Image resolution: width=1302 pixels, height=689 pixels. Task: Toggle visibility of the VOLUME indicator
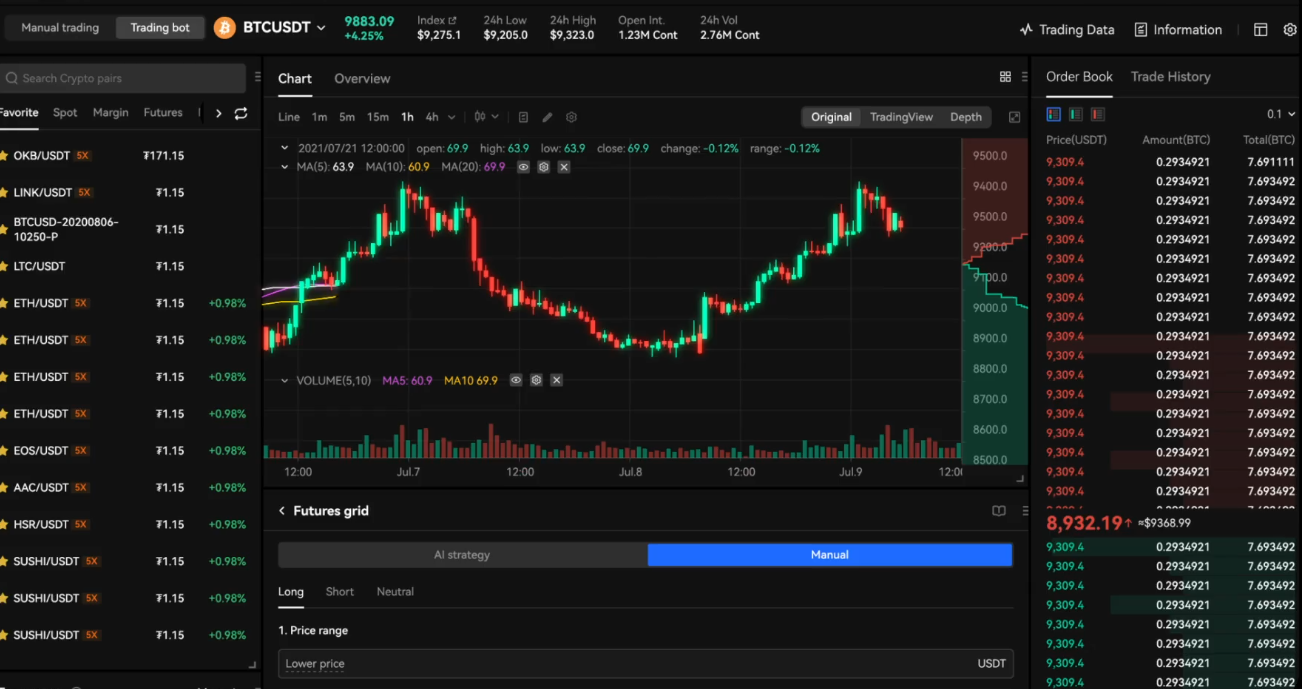pyautogui.click(x=516, y=381)
